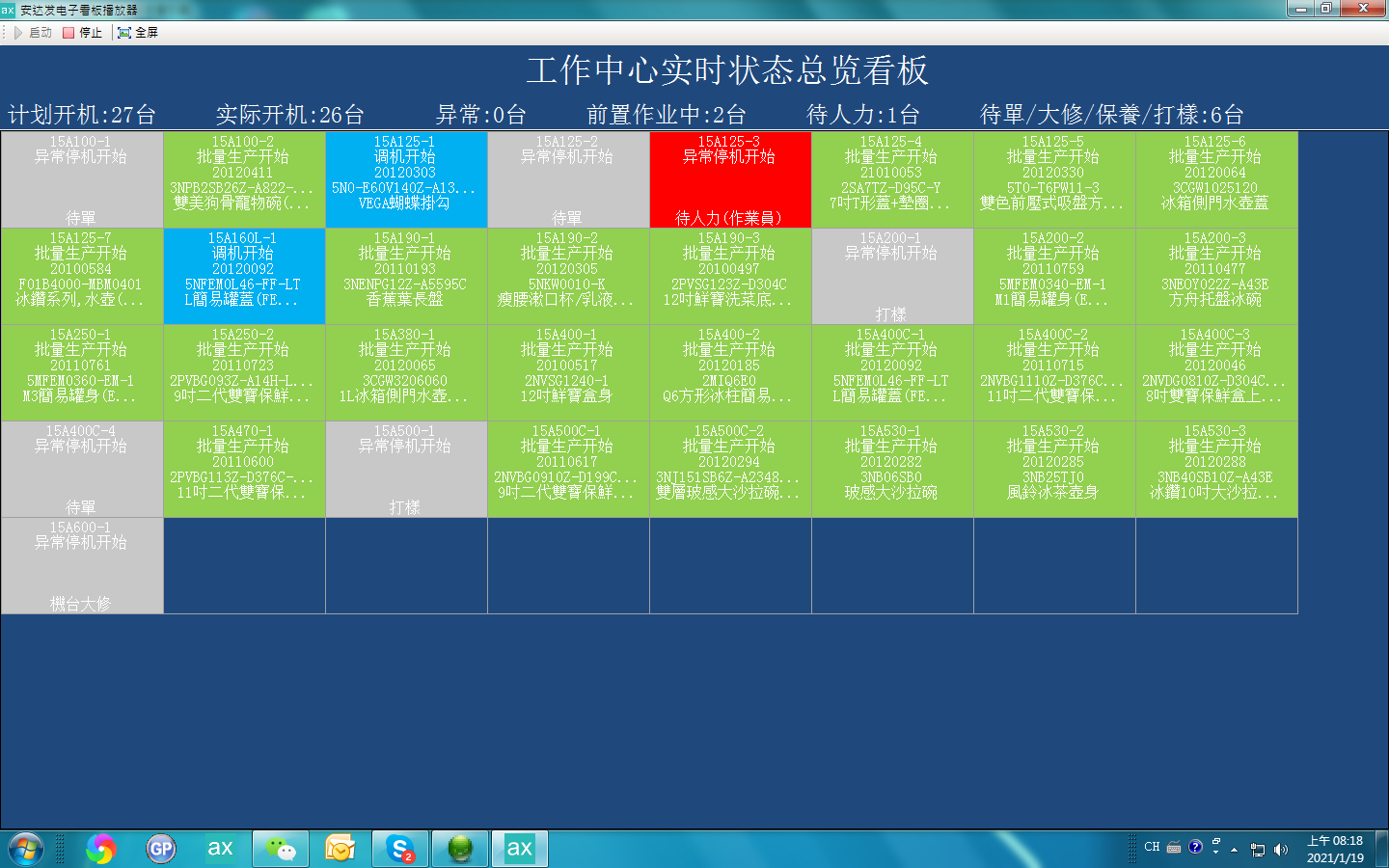Select cell 15A530-1 玻感大沙拉碗
1389x868 pixels.
click(892, 469)
